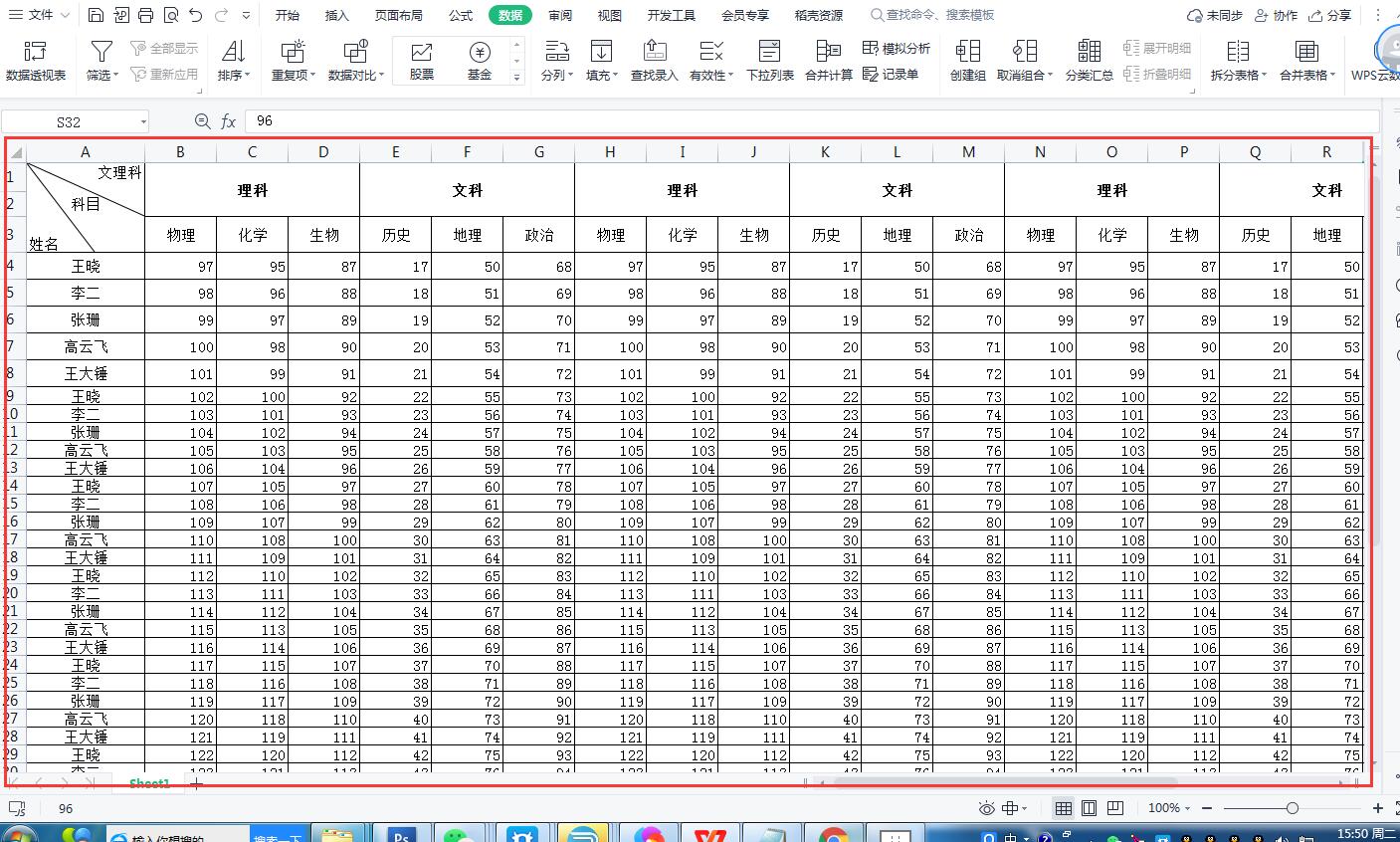This screenshot has height=842, width=1400.
Task: Open the 数据透视表 pivot table tool
Action: point(37,59)
